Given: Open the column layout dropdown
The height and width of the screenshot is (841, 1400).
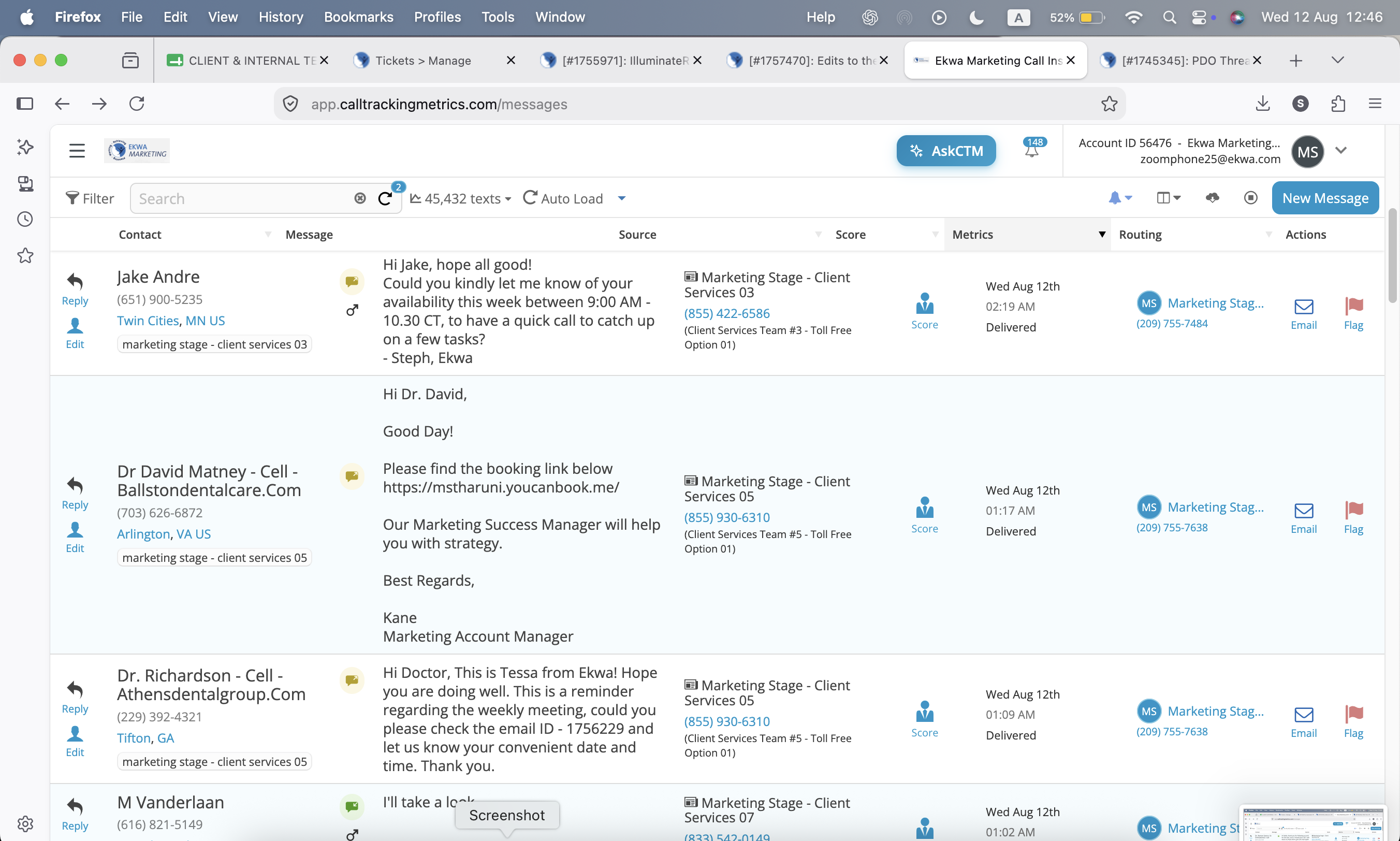Looking at the screenshot, I should tap(1168, 198).
